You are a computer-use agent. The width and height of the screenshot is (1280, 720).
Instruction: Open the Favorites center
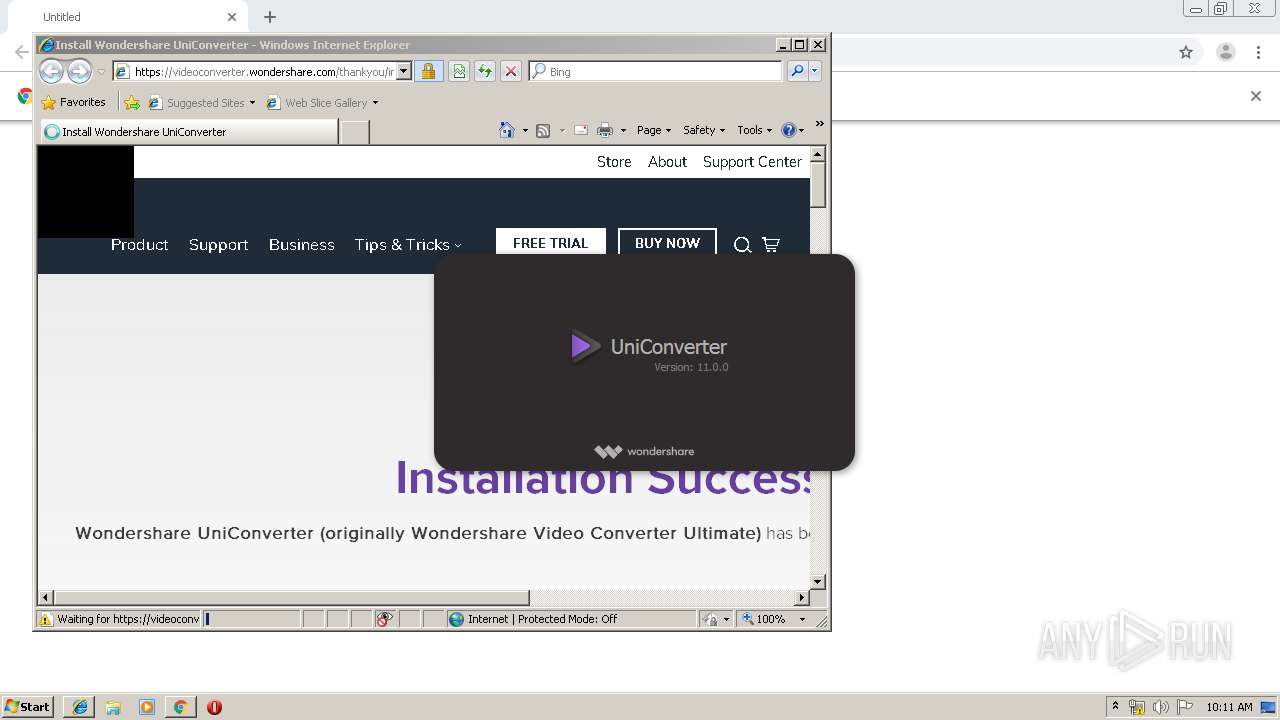tap(73, 102)
